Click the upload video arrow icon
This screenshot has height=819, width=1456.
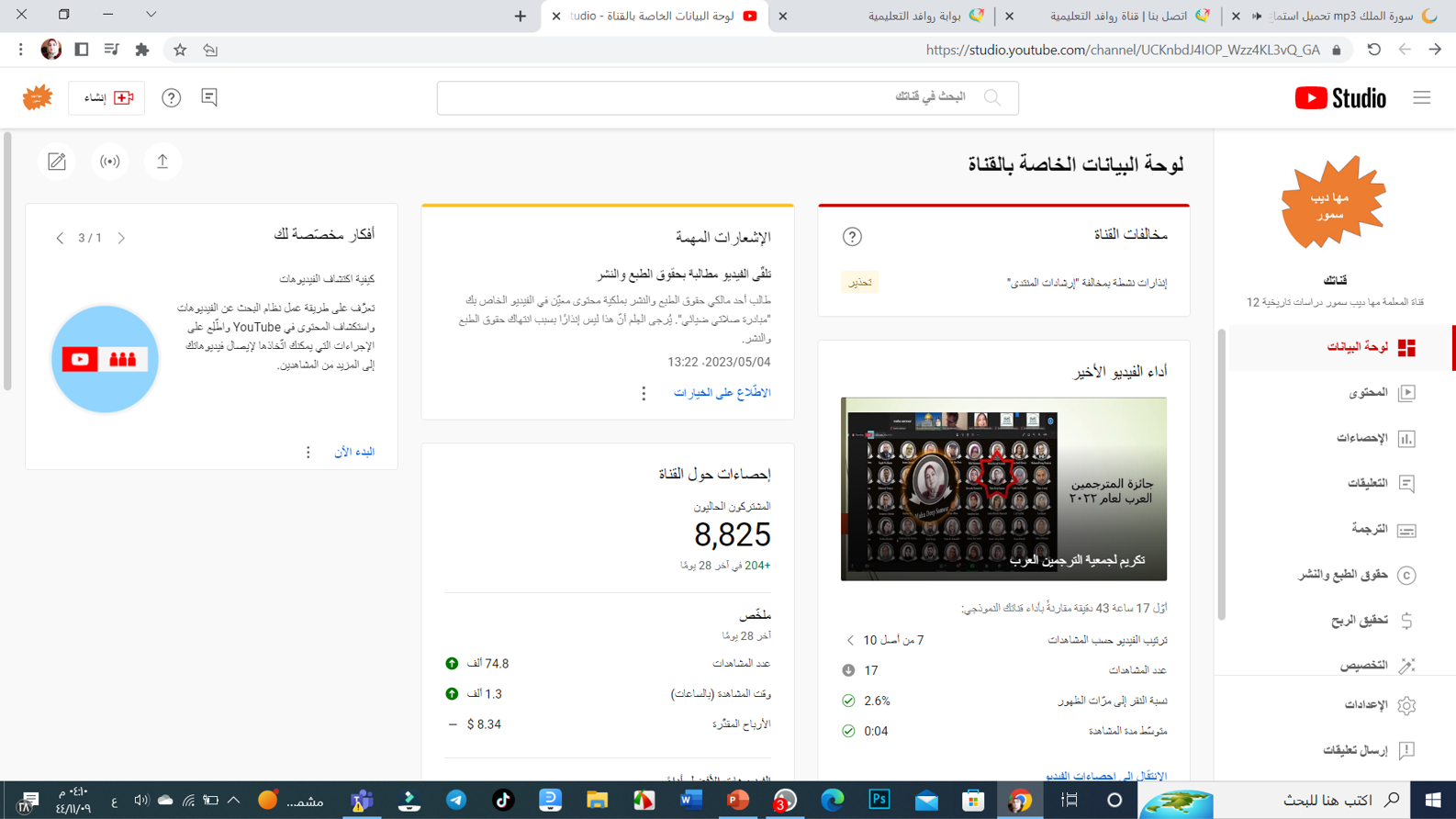162,162
